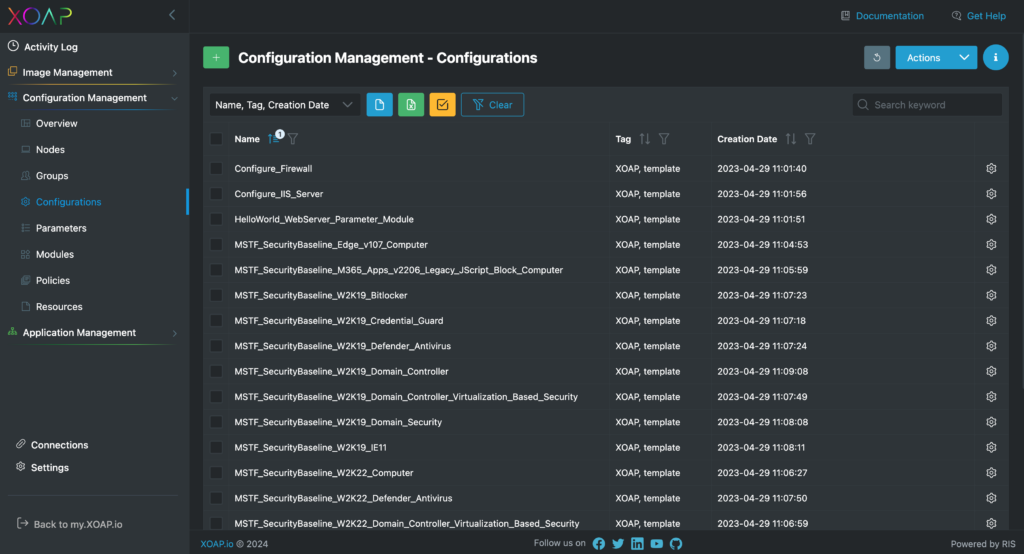Click the yellow select-all checkmark icon

(x=442, y=105)
